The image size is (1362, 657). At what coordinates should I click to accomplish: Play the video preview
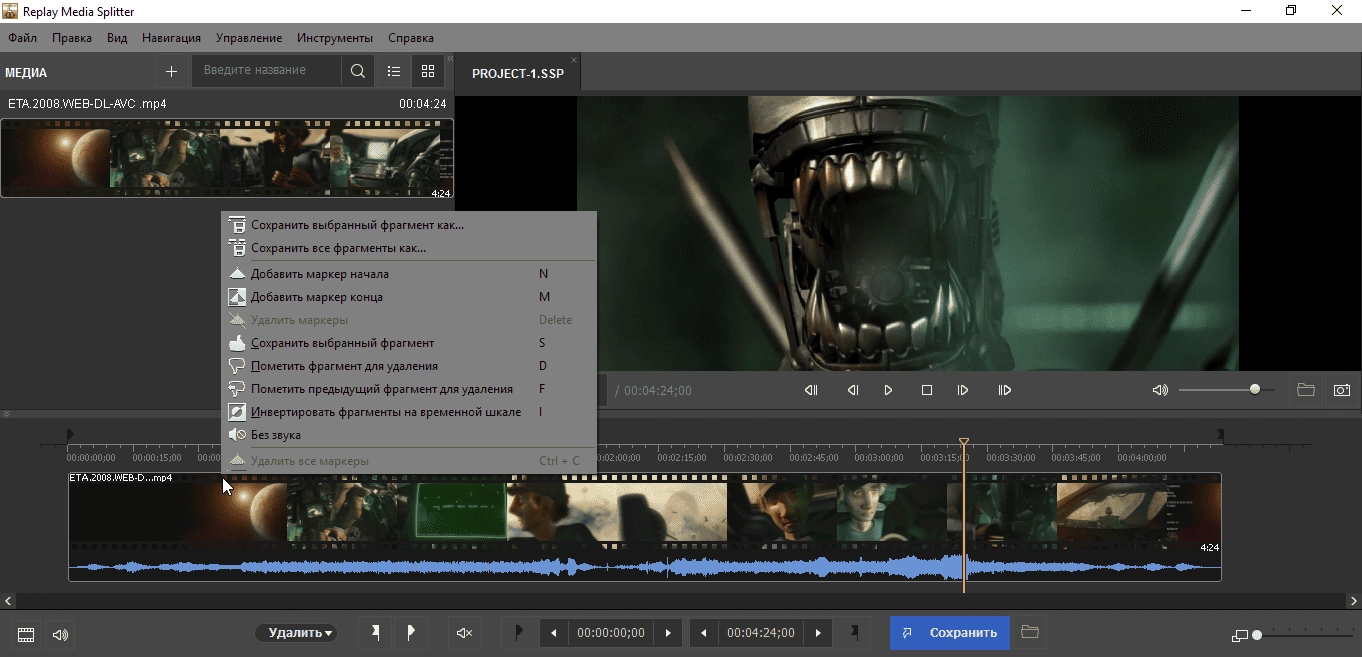pos(888,390)
